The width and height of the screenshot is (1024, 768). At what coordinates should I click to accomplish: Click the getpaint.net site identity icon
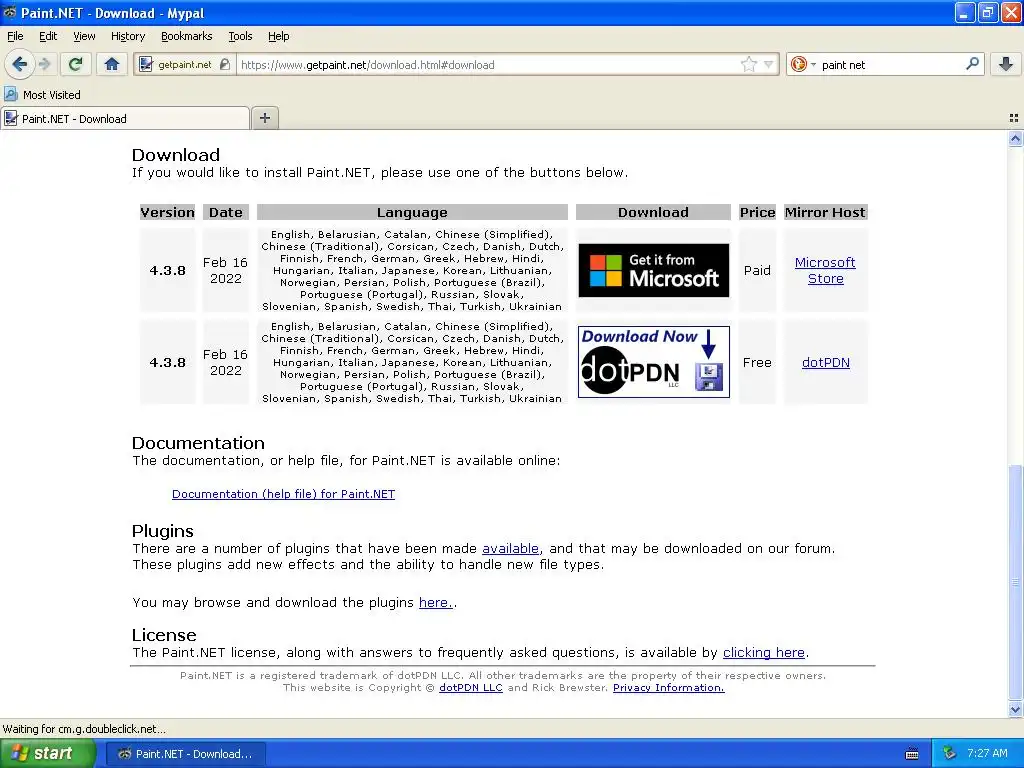pyautogui.click(x=146, y=64)
